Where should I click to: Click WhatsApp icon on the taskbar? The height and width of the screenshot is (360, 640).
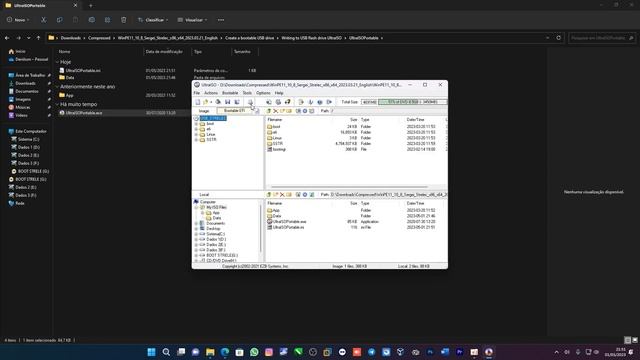254,352
